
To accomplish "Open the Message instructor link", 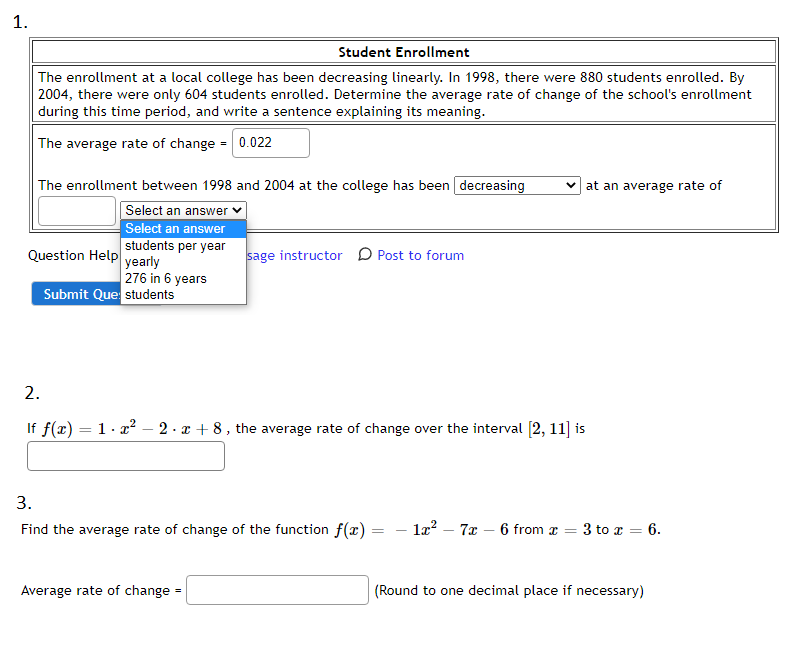I will pos(294,256).
